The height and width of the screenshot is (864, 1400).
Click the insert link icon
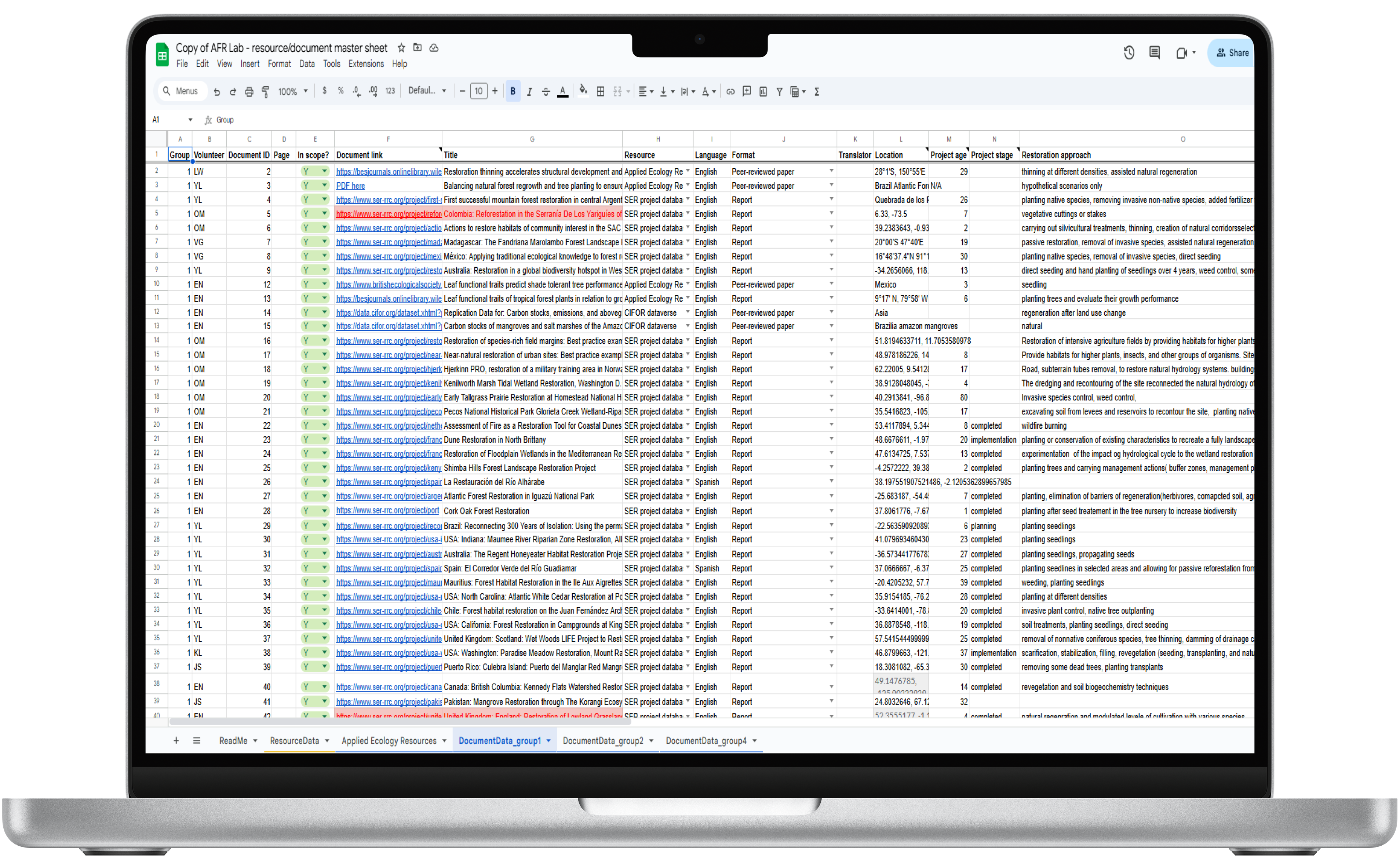730,91
